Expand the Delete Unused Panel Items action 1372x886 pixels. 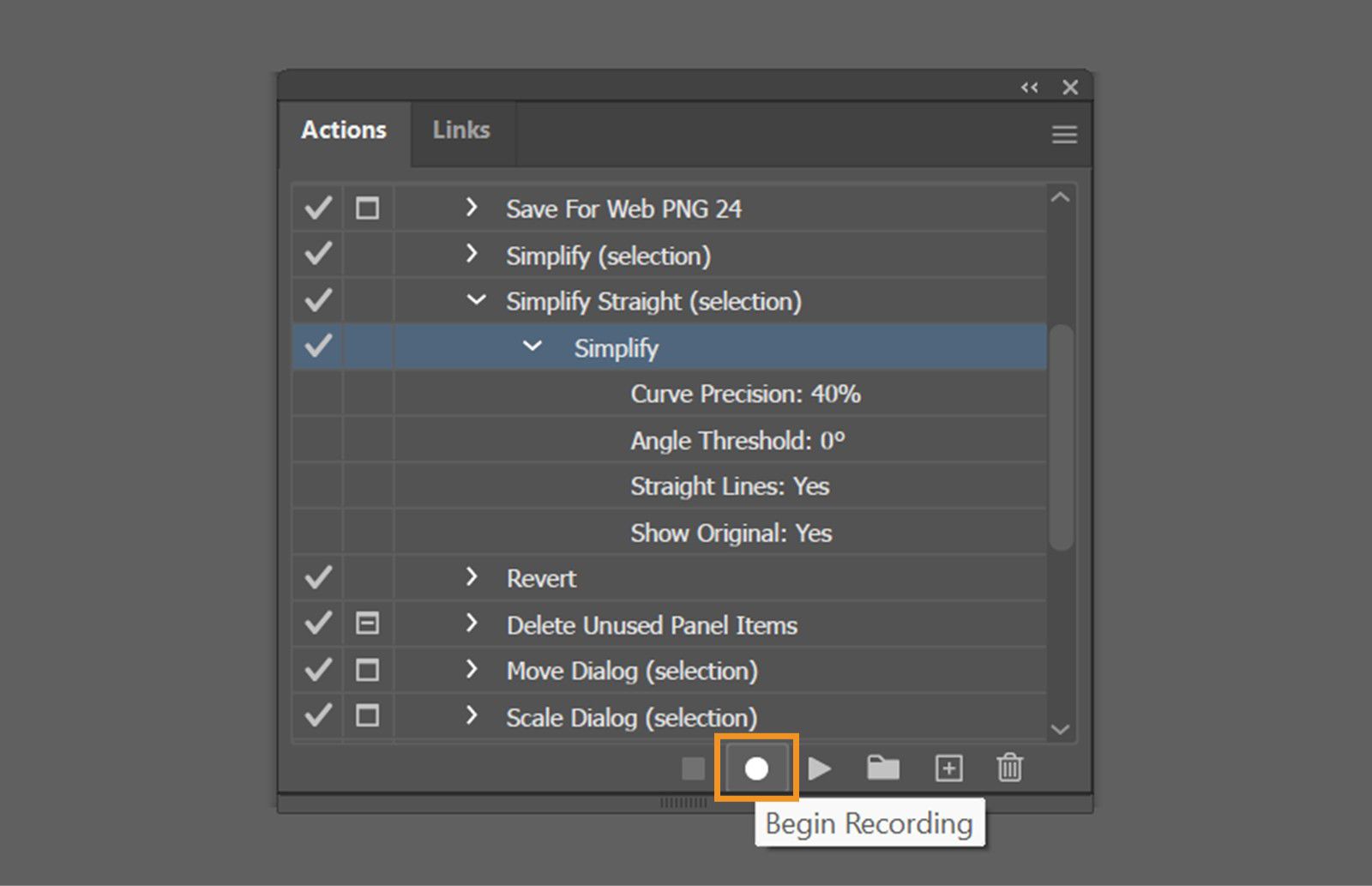[x=472, y=624]
